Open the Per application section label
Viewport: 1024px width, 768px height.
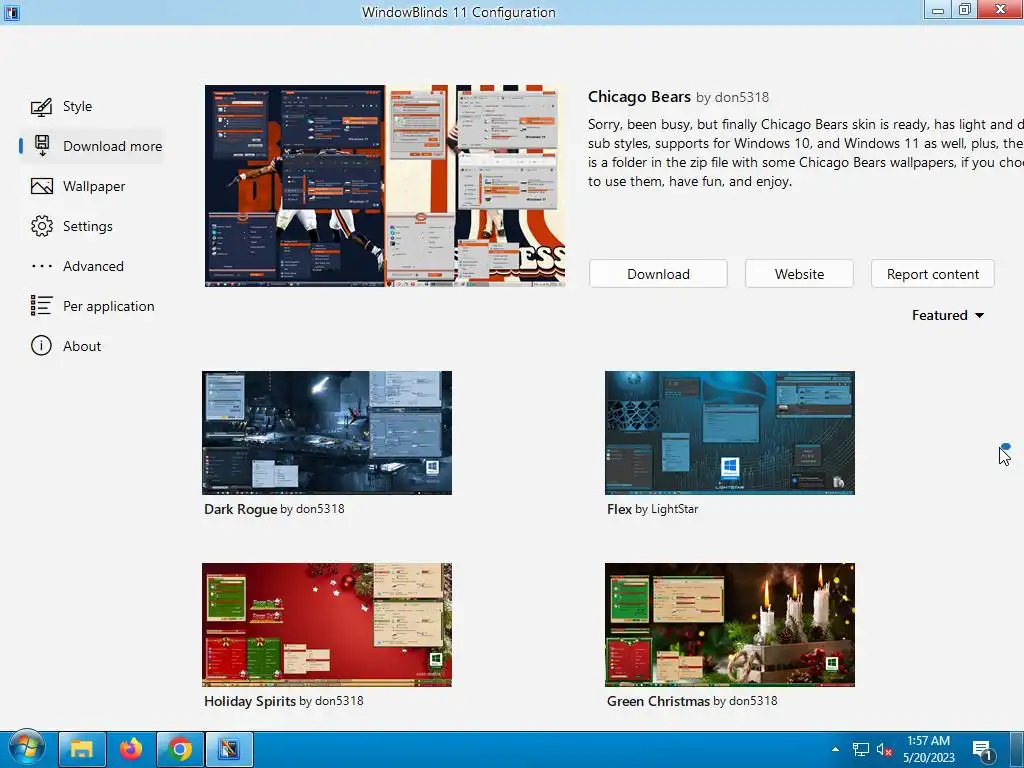pos(108,306)
